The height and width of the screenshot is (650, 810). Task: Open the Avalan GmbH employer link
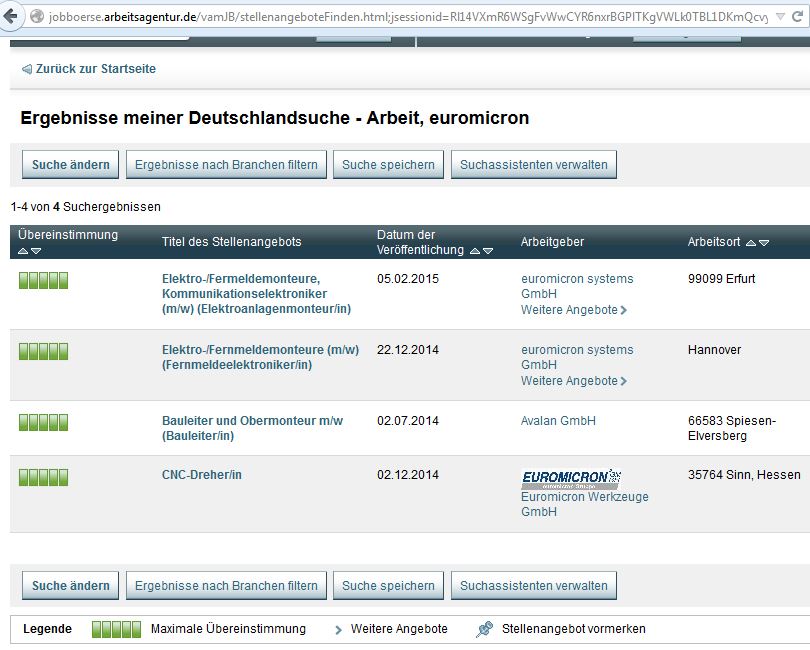[x=556, y=421]
